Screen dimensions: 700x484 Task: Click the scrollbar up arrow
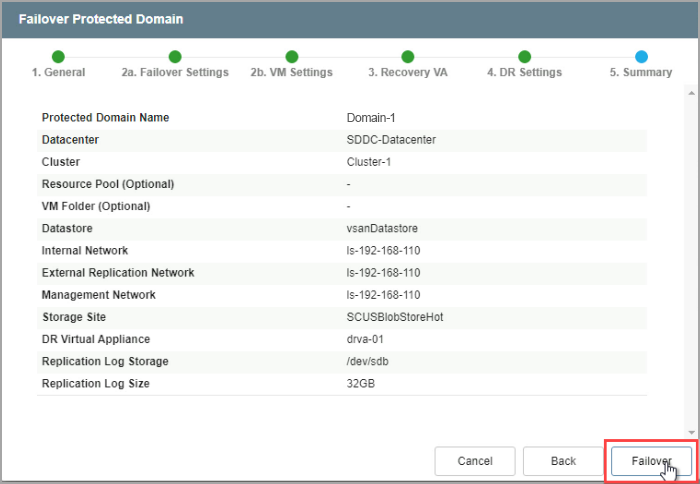point(690,93)
